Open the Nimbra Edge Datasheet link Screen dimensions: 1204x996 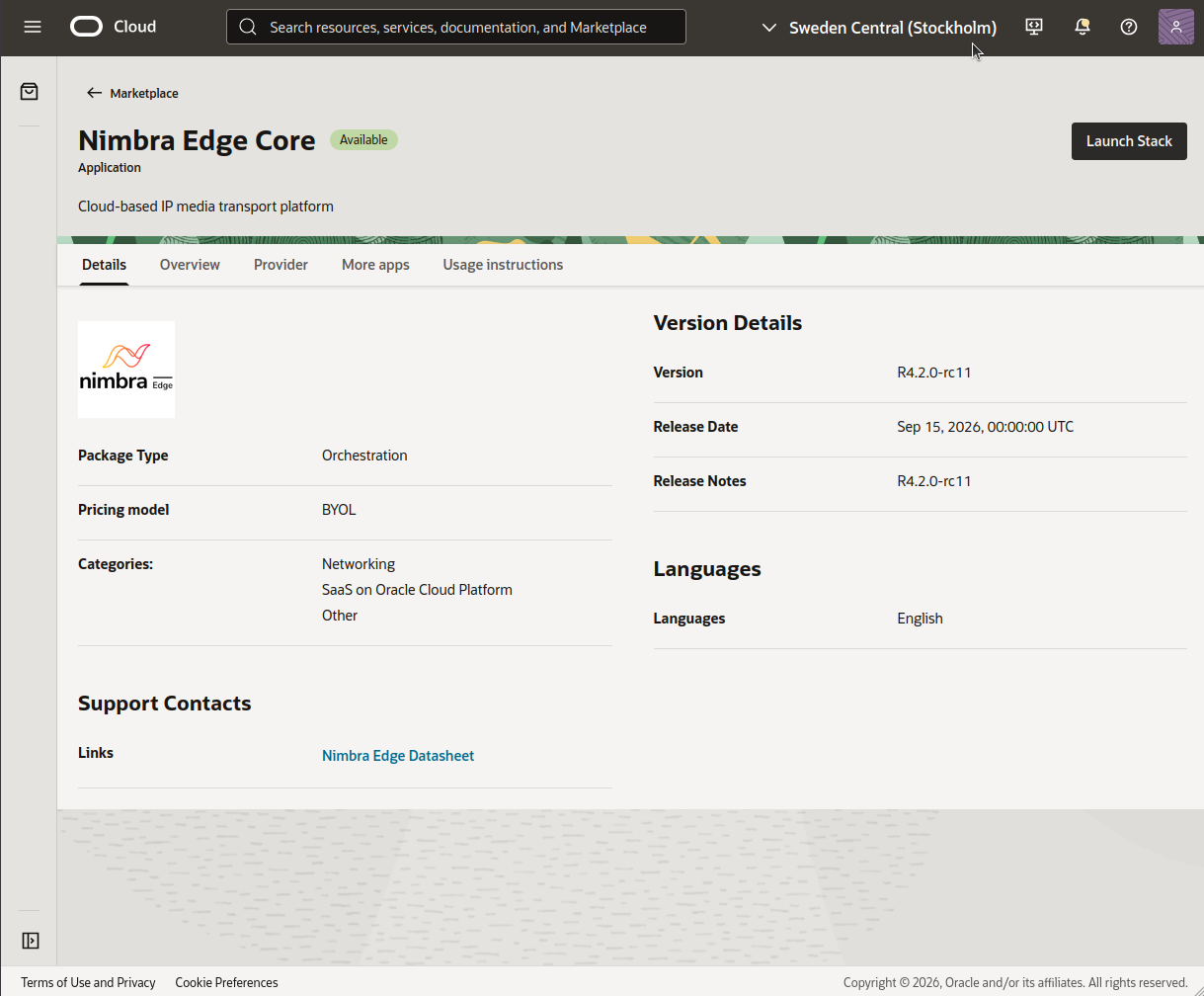click(398, 755)
